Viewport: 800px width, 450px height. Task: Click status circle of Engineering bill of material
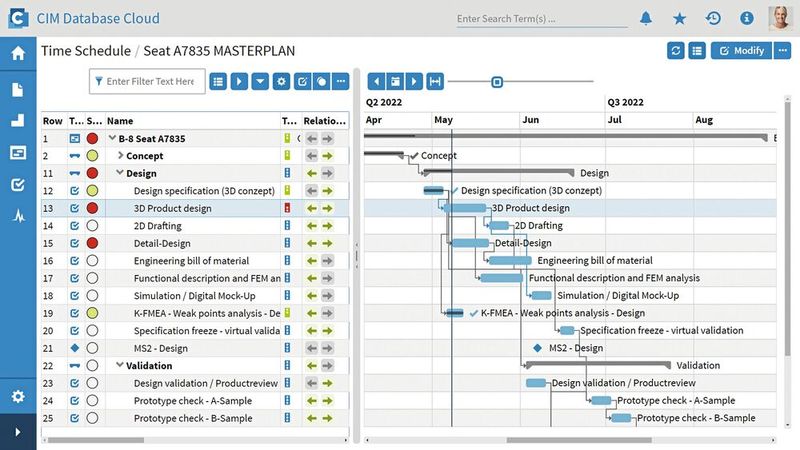coord(92,261)
